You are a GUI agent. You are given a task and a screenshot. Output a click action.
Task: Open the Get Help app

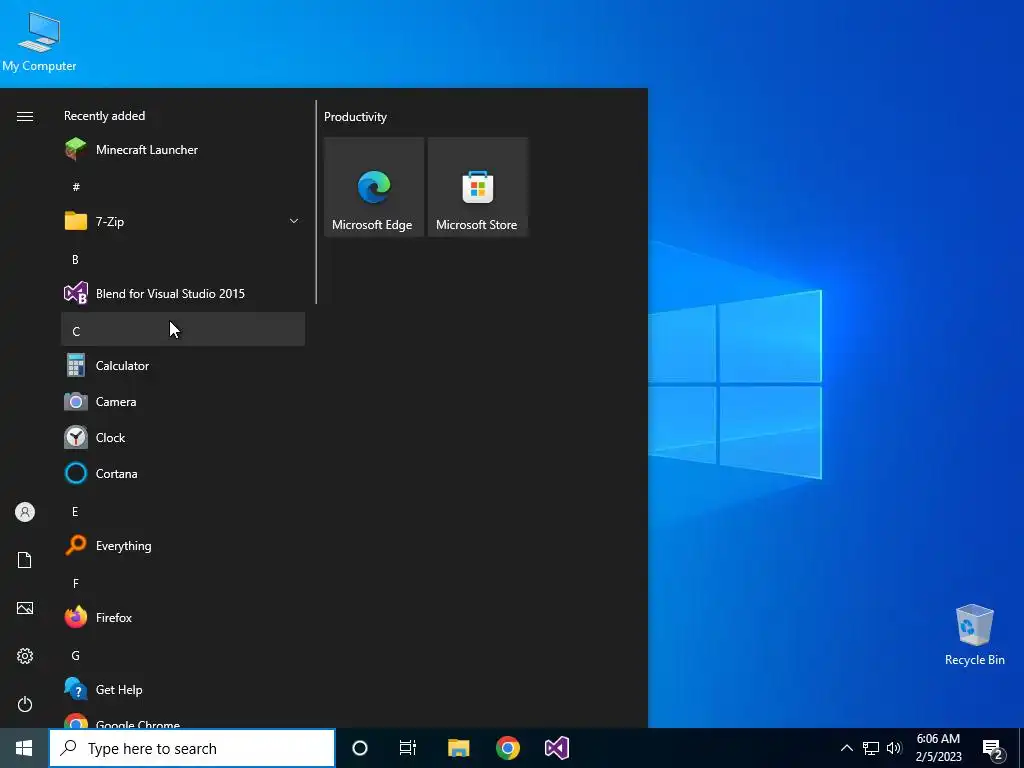183,690
